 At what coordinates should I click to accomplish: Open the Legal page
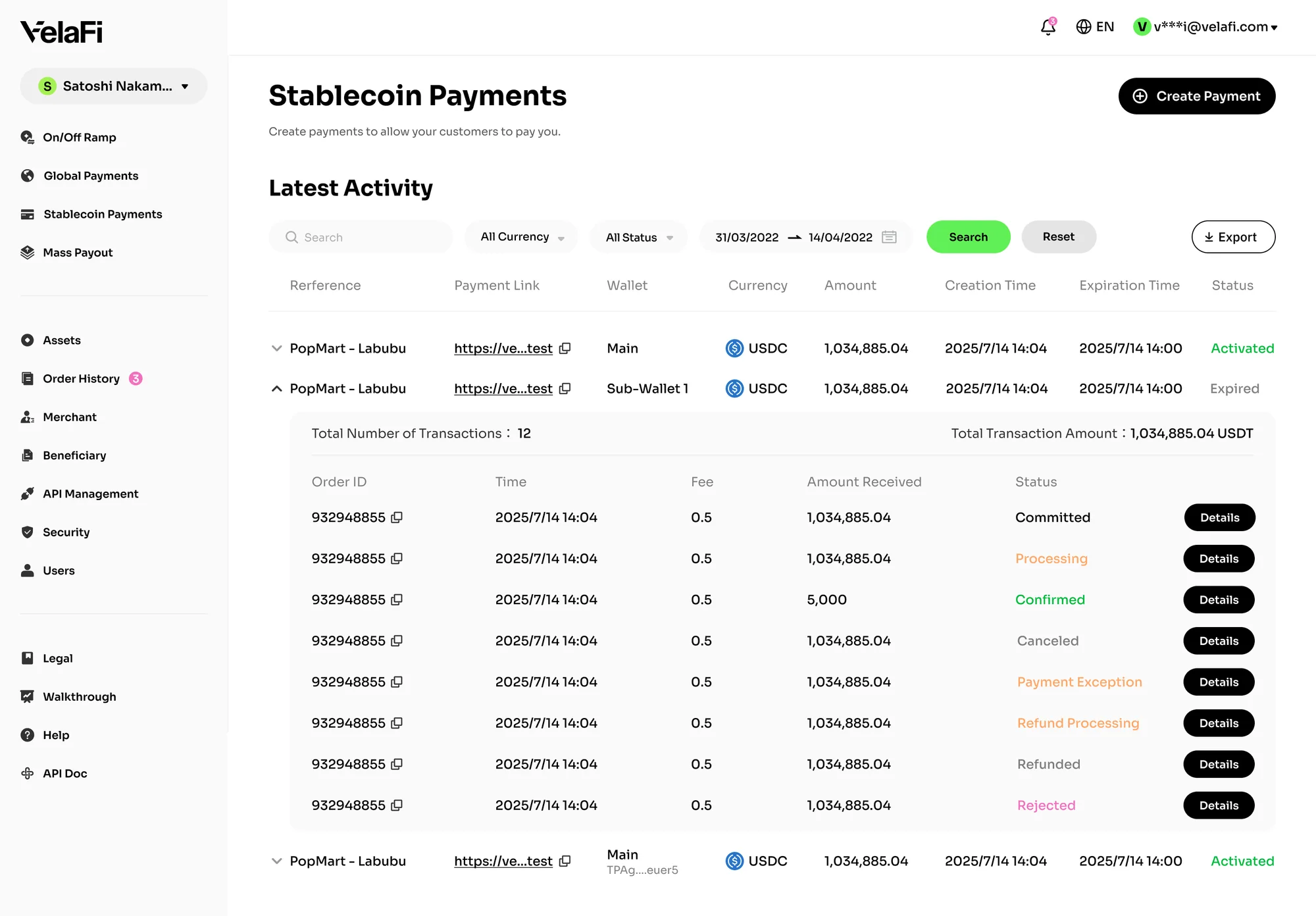(47, 659)
